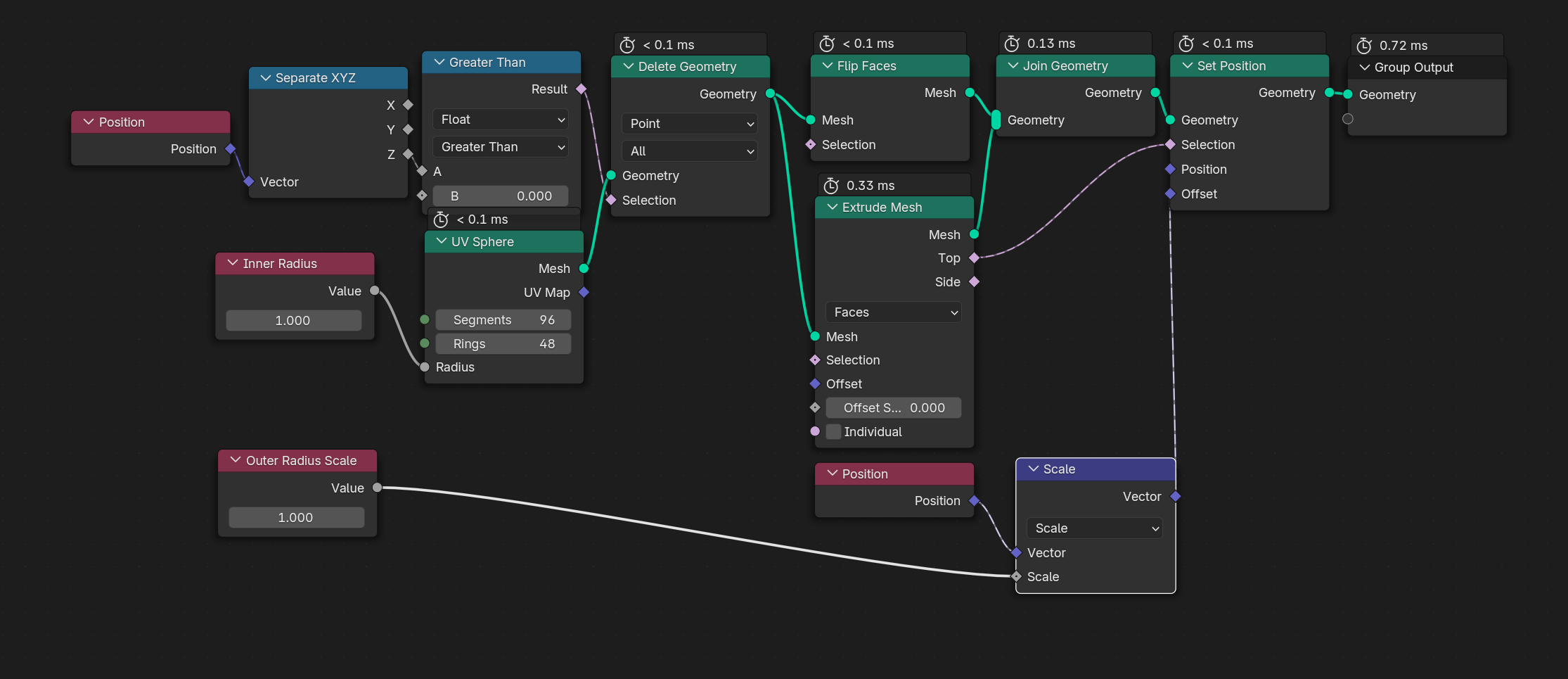This screenshot has width=1568, height=679.
Task: Click the clock icon beside 0.33 ms
Action: (x=831, y=186)
